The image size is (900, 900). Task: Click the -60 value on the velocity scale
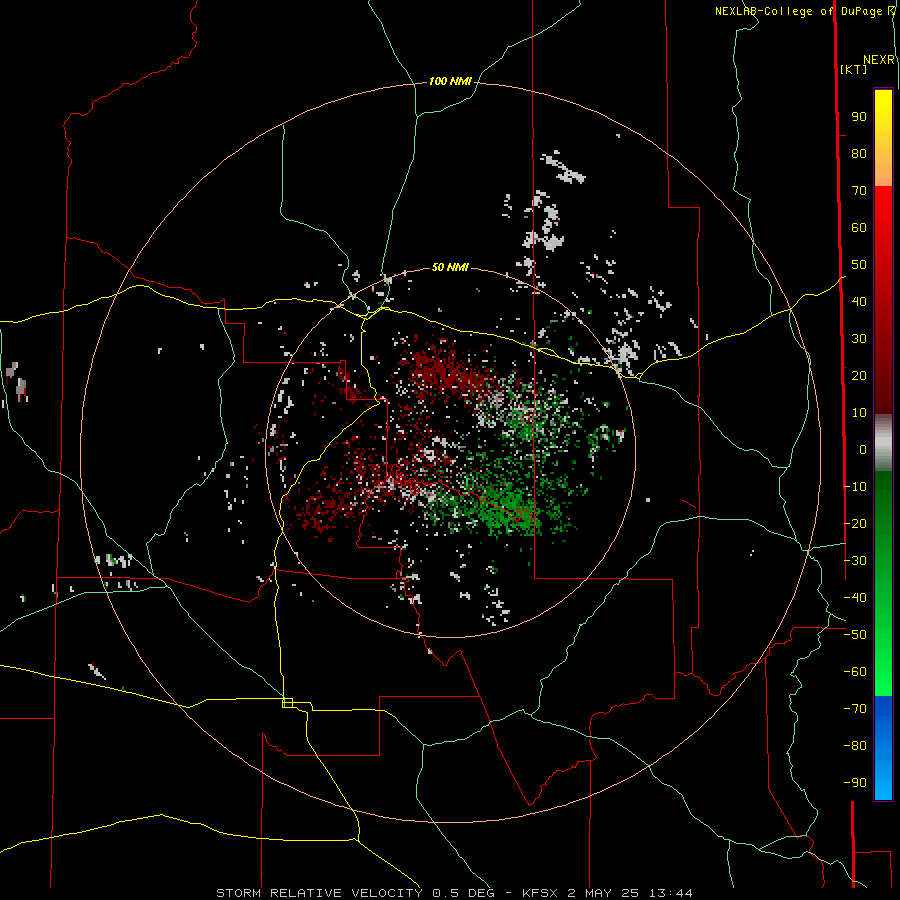pyautogui.click(x=855, y=672)
